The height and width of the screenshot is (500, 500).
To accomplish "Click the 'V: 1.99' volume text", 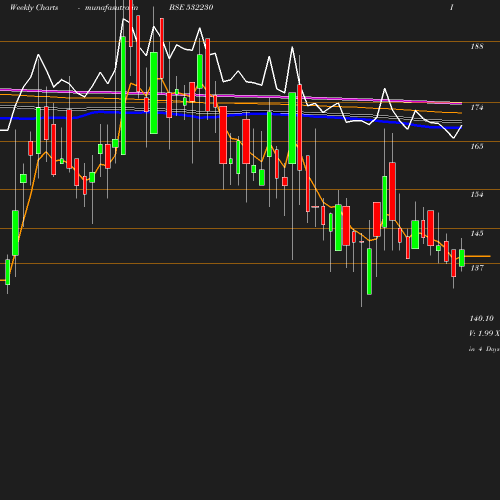I will (x=480, y=333).
